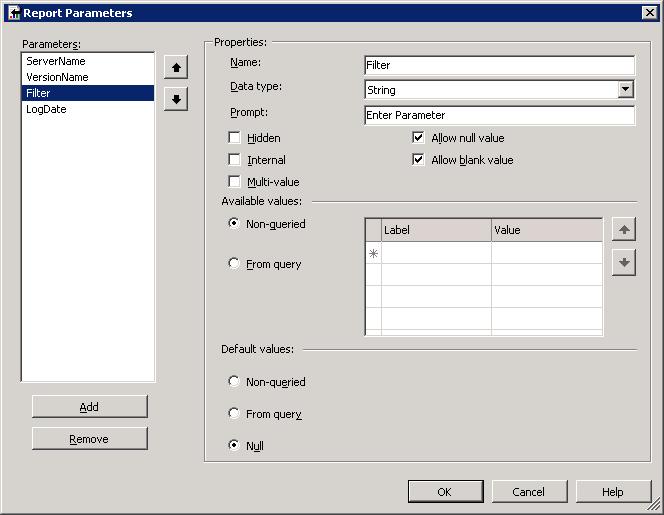Image resolution: width=664 pixels, height=515 pixels.
Task: Click the Value column header
Action: (x=547, y=230)
